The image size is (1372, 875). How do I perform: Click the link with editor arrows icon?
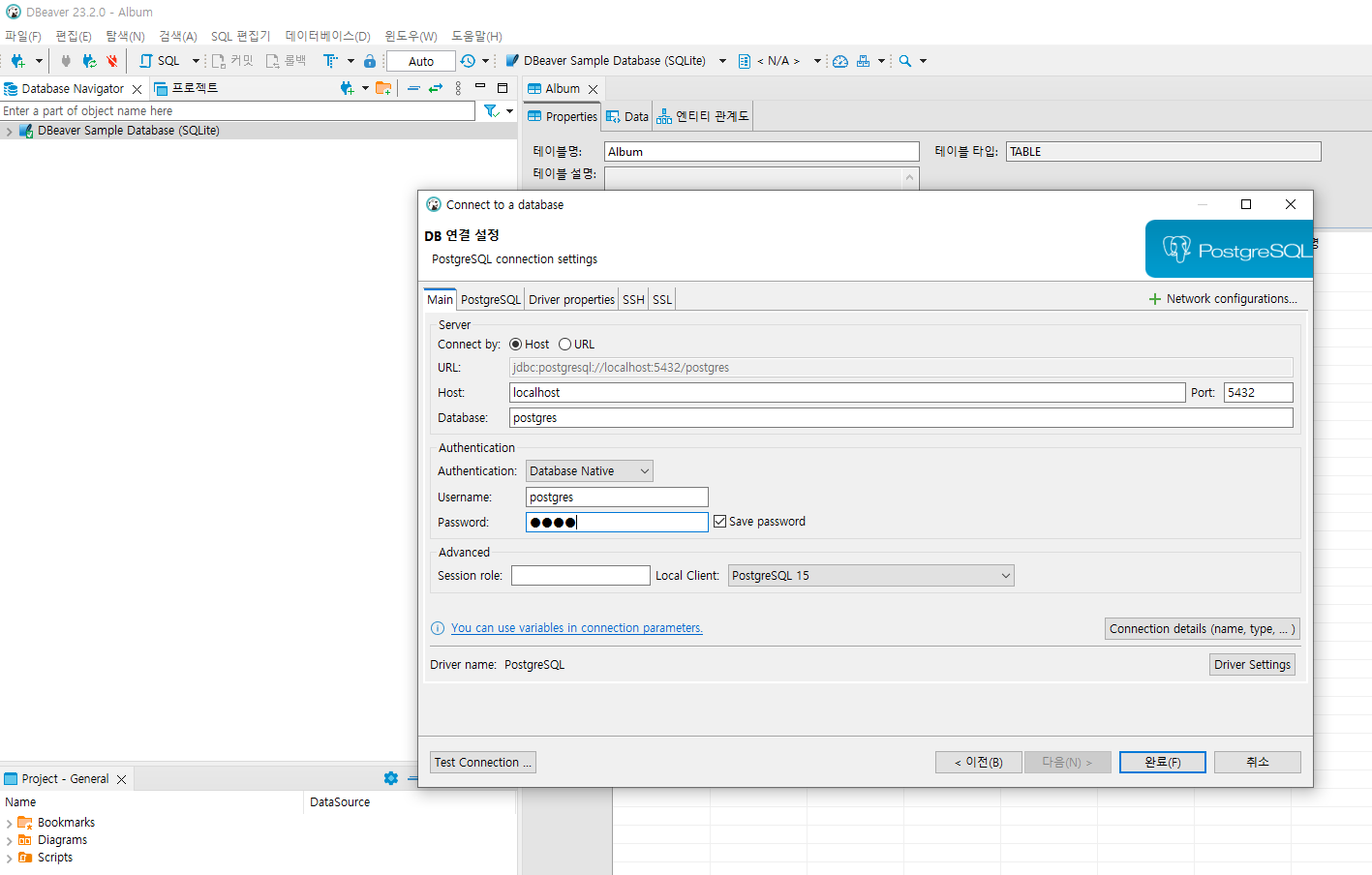(x=436, y=88)
